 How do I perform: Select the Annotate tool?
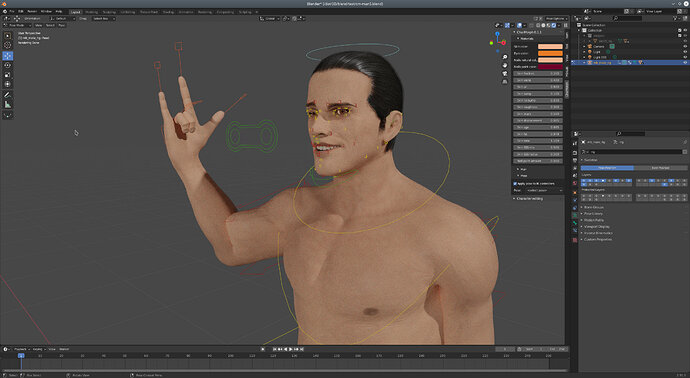(x=7, y=95)
